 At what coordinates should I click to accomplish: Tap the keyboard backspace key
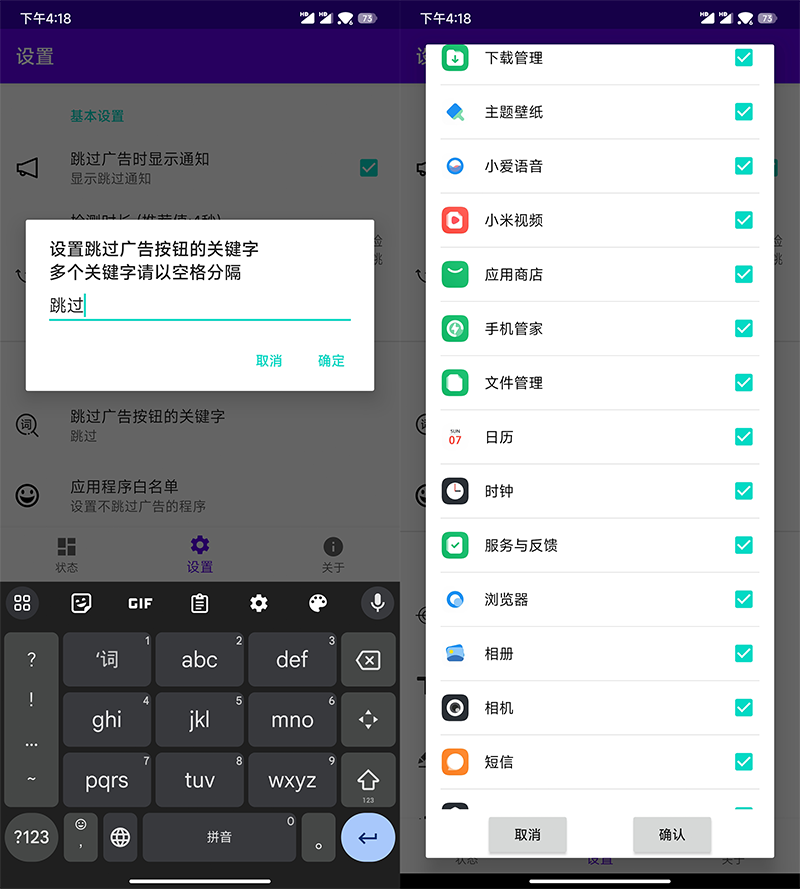(x=368, y=659)
